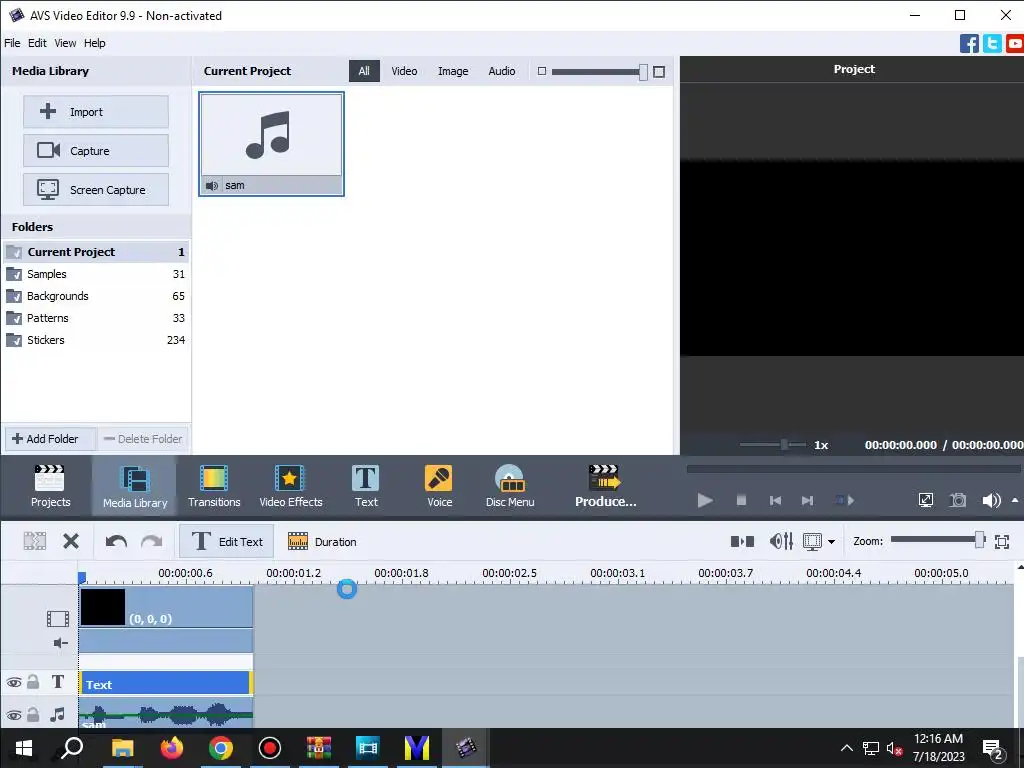
Task: Select the Audio filter tab
Action: (x=502, y=71)
